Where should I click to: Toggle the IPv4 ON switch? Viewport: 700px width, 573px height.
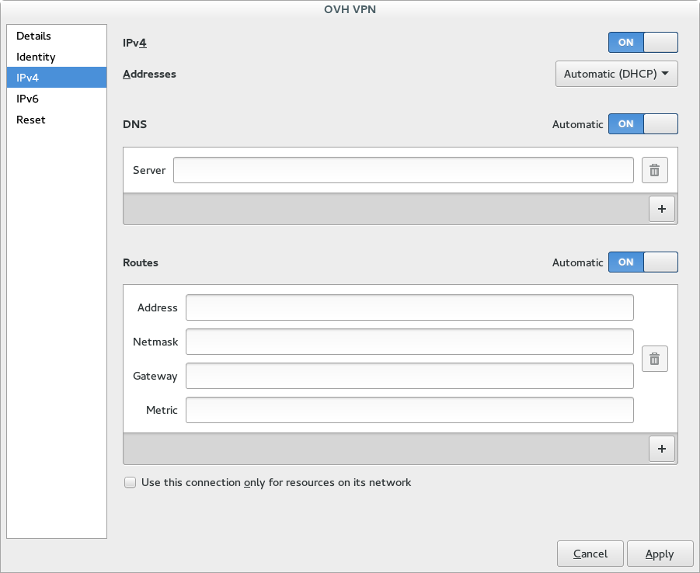pyautogui.click(x=642, y=42)
